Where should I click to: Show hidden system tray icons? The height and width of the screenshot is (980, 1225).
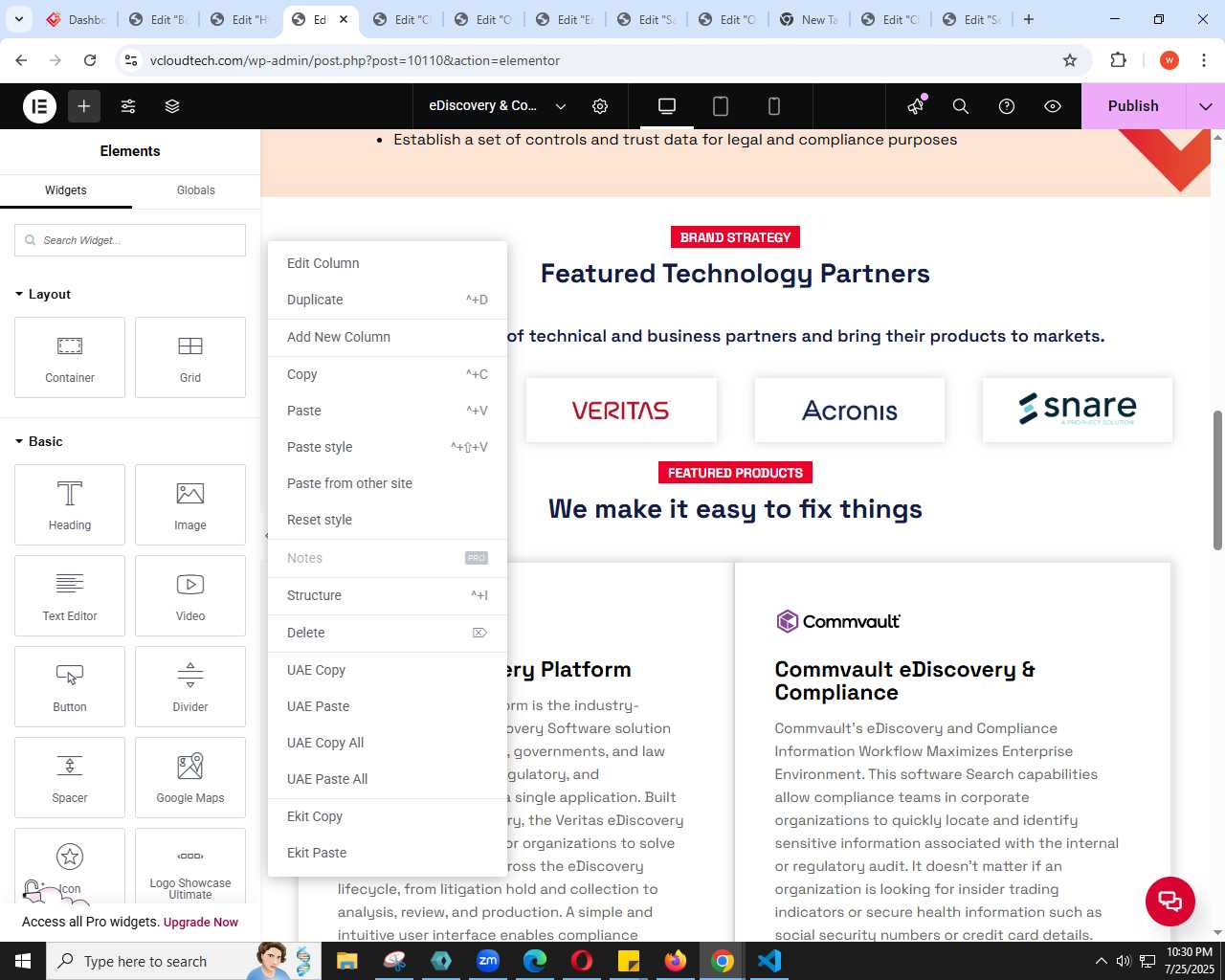(x=1101, y=961)
